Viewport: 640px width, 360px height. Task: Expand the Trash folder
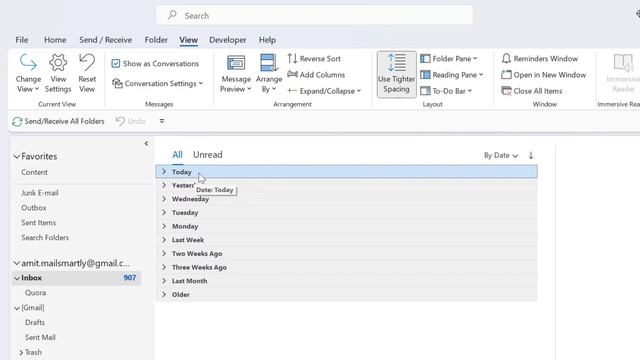21,353
